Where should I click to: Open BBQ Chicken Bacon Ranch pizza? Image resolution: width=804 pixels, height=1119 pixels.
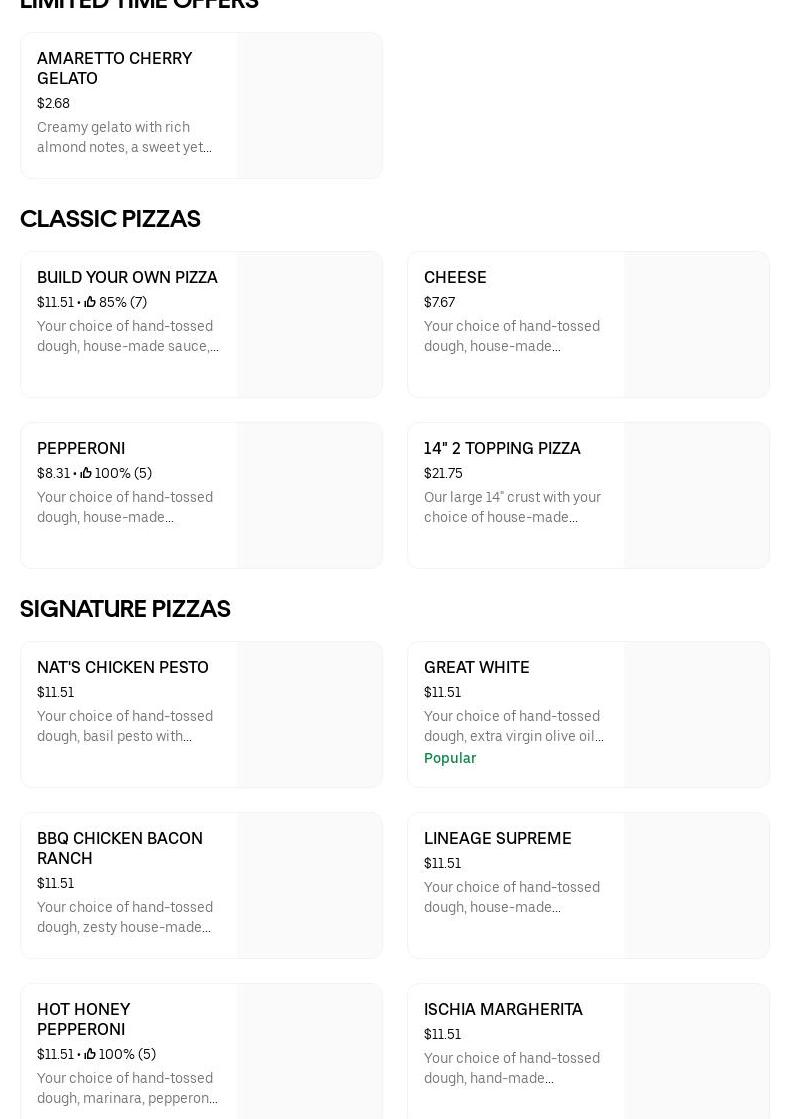tap(120, 848)
